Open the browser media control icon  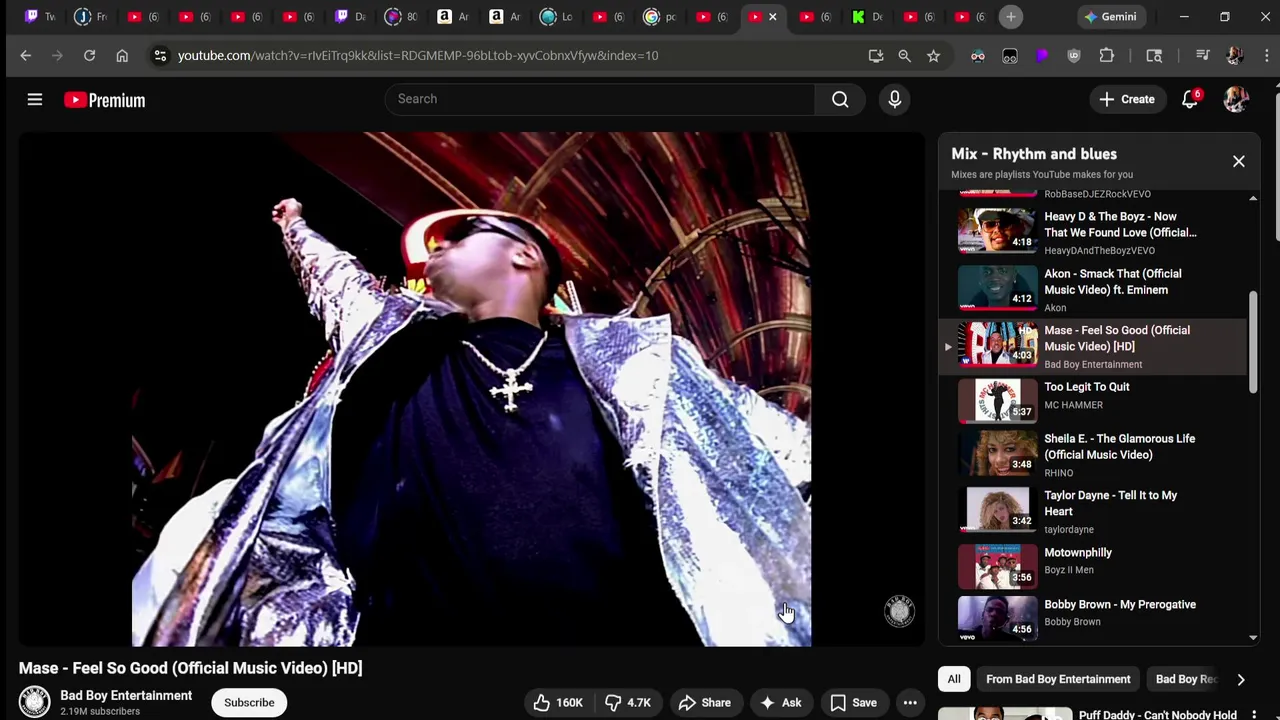pos(1203,56)
